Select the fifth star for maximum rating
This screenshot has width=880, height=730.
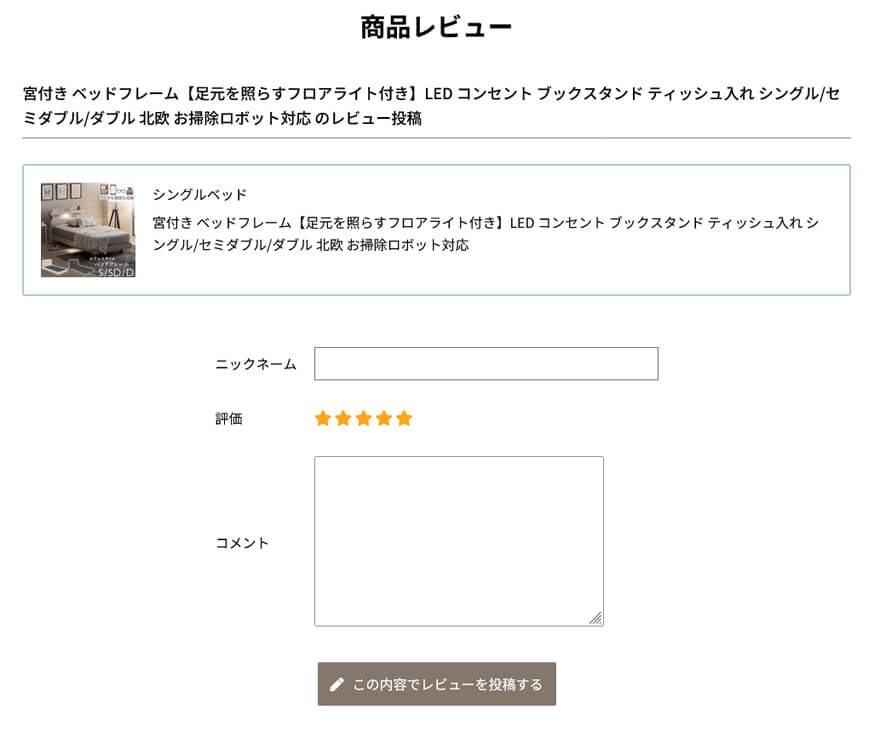point(403,418)
